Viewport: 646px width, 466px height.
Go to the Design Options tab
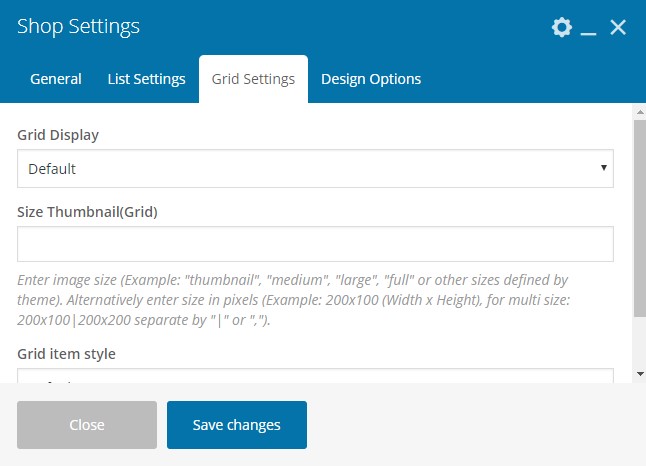click(x=371, y=79)
